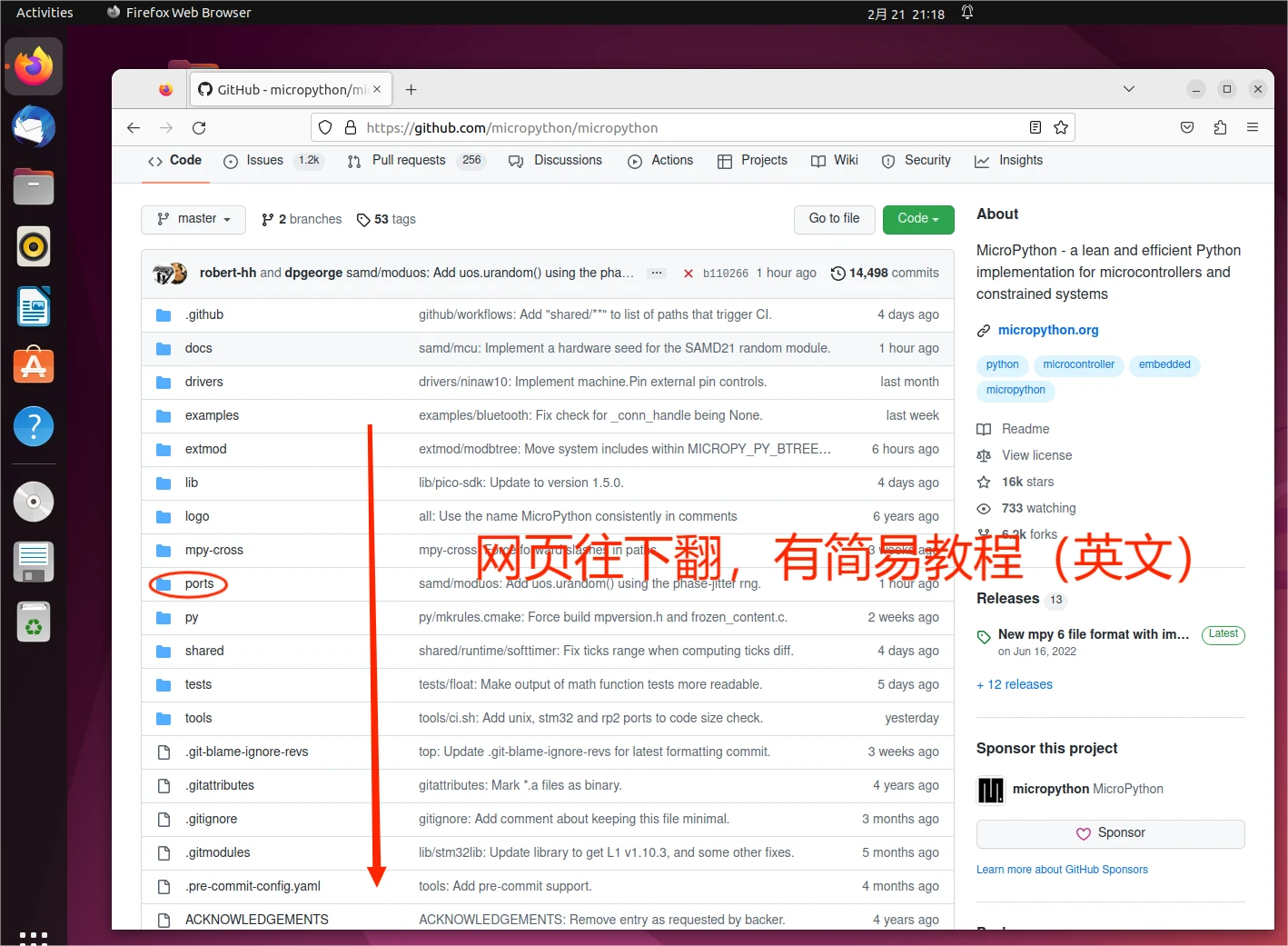
Task: Click the Firefox View icon in tab bar
Action: (x=165, y=89)
